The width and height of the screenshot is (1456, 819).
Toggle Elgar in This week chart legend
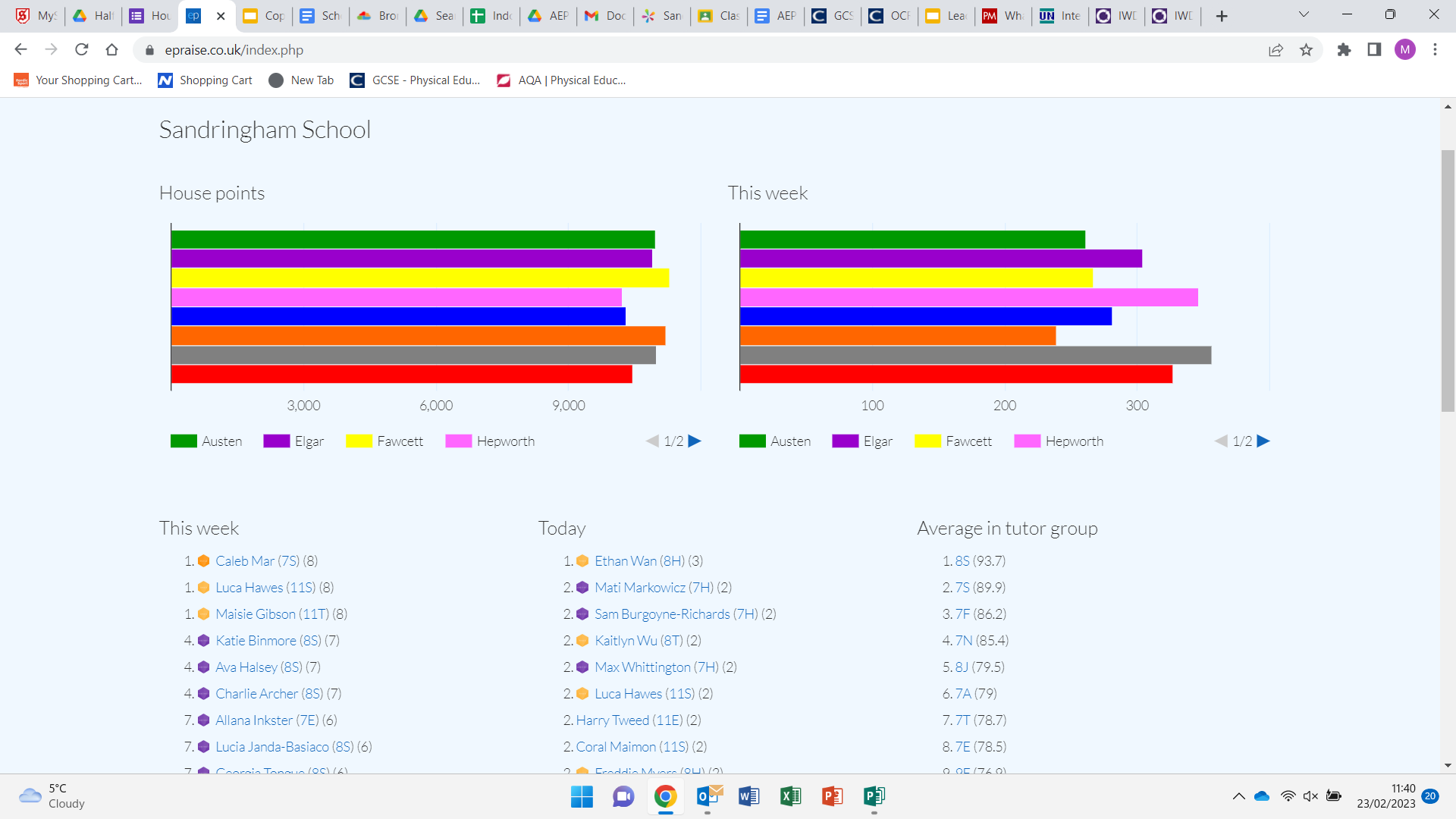pyautogui.click(x=862, y=441)
